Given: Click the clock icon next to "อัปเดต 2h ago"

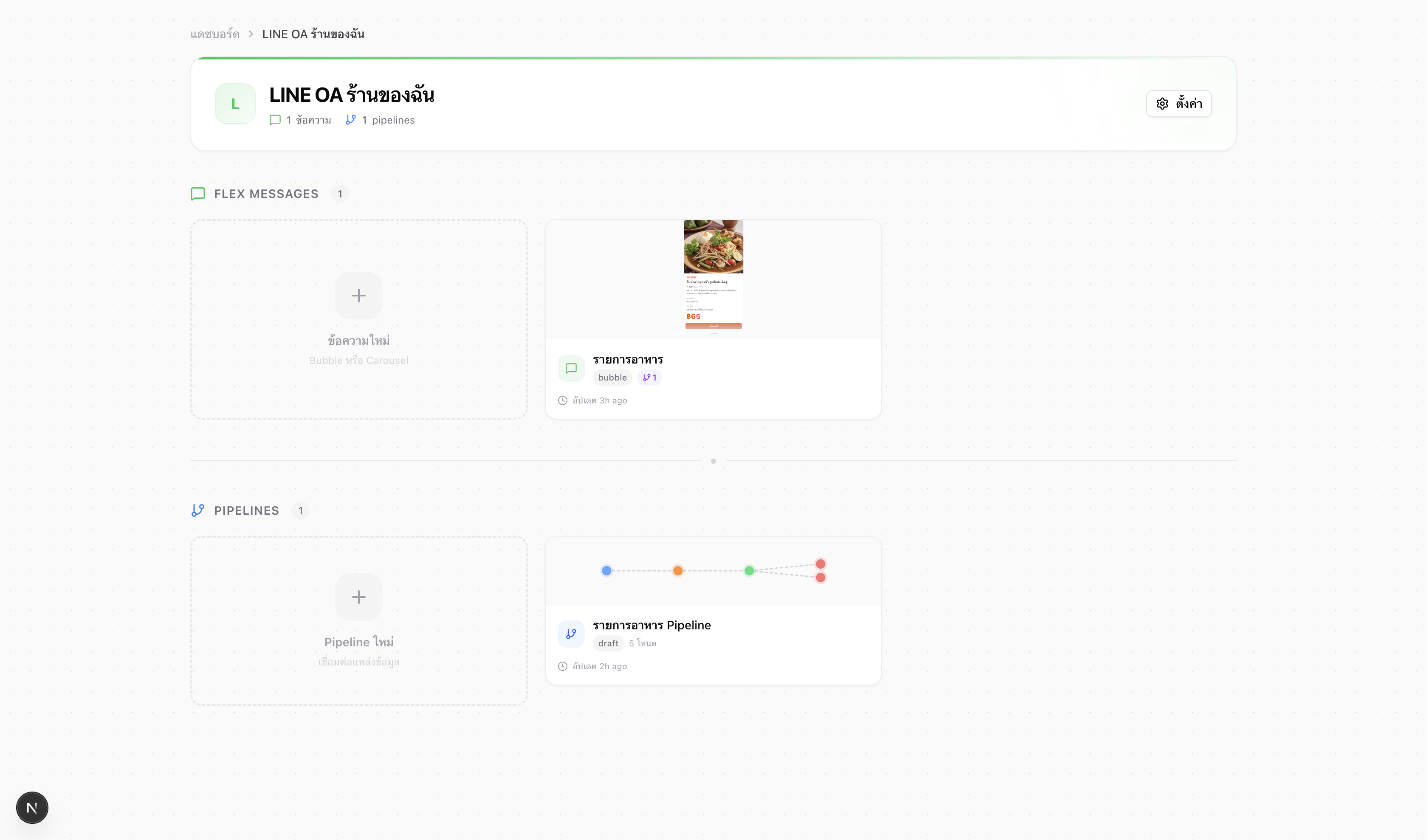Looking at the screenshot, I should (562, 666).
